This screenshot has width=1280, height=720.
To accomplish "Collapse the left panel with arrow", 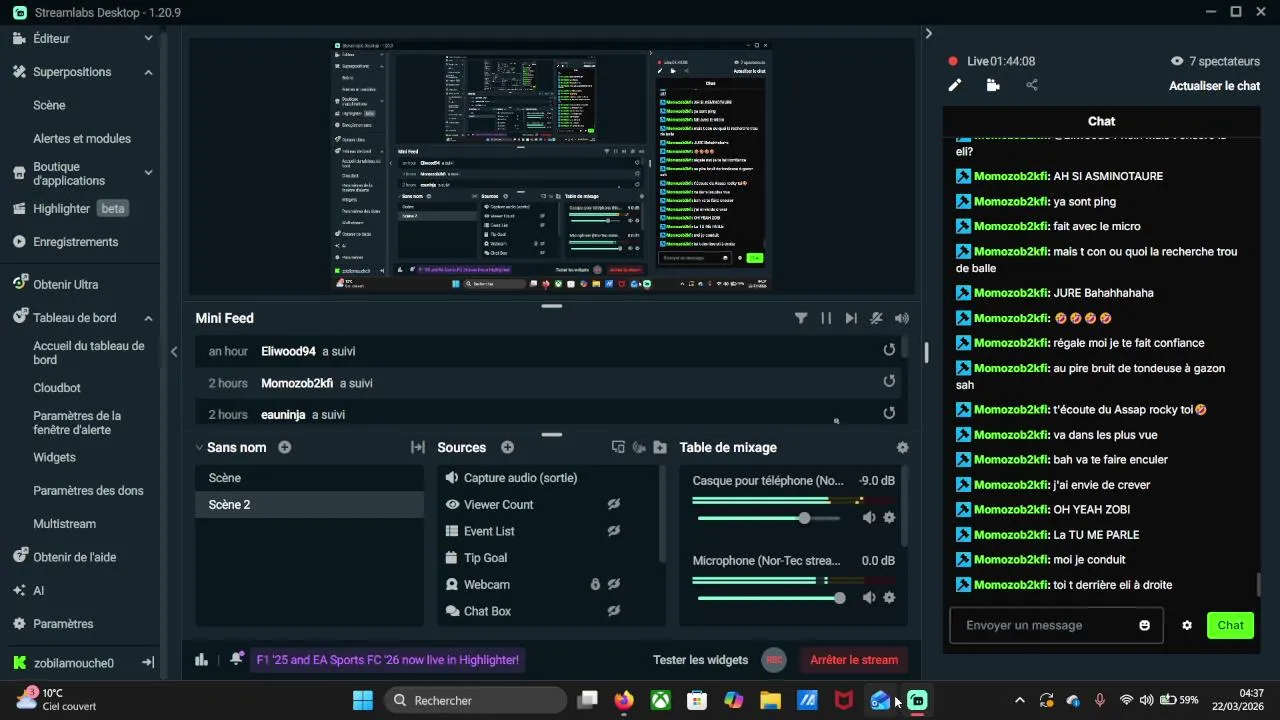I will click(x=174, y=351).
